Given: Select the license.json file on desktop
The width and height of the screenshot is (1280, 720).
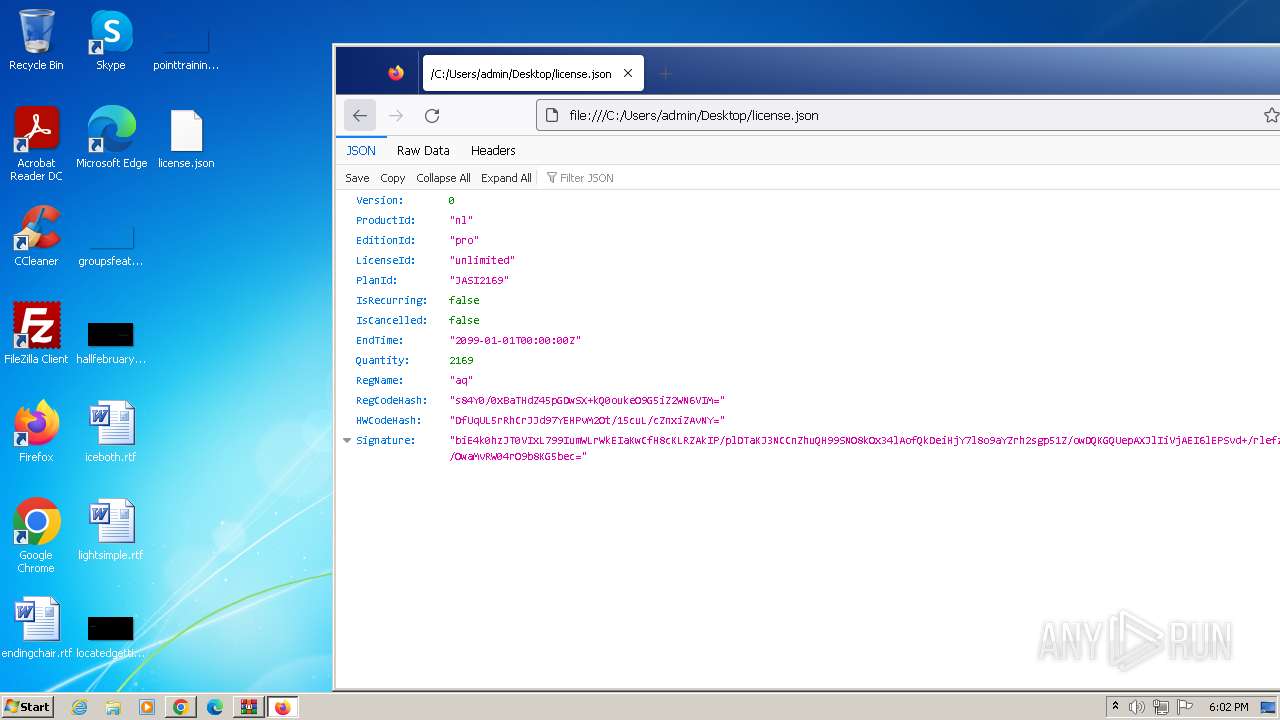Looking at the screenshot, I should (x=186, y=138).
